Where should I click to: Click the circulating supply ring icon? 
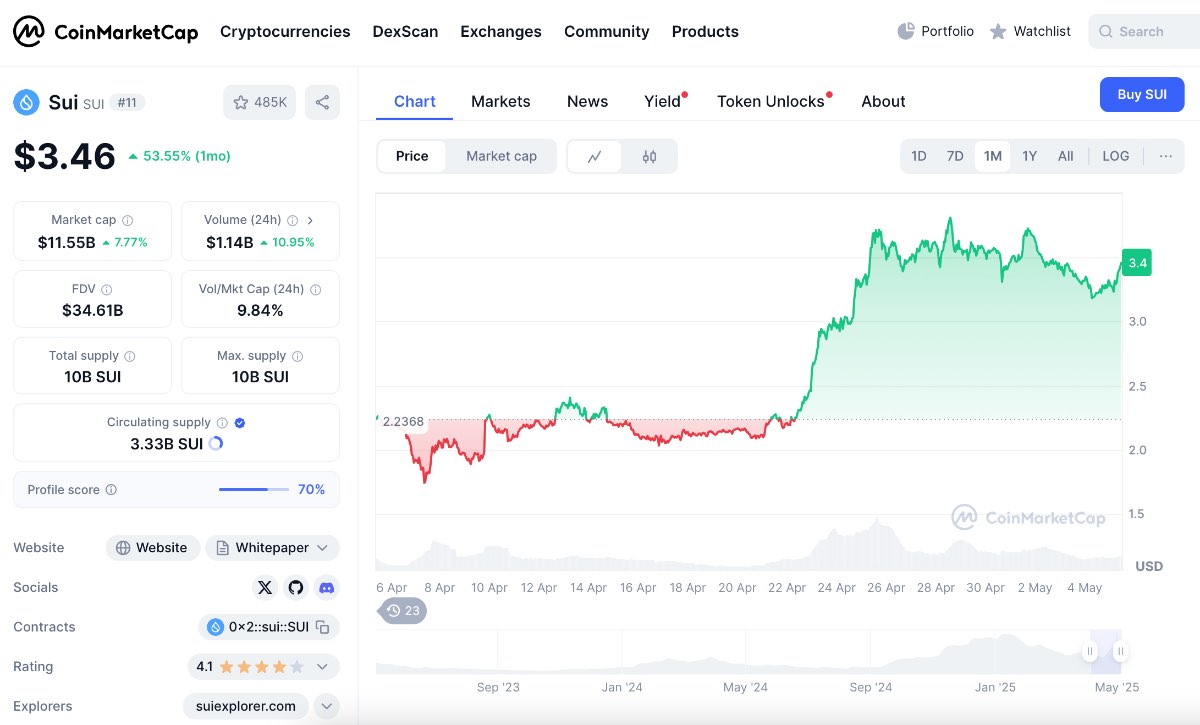coord(216,443)
